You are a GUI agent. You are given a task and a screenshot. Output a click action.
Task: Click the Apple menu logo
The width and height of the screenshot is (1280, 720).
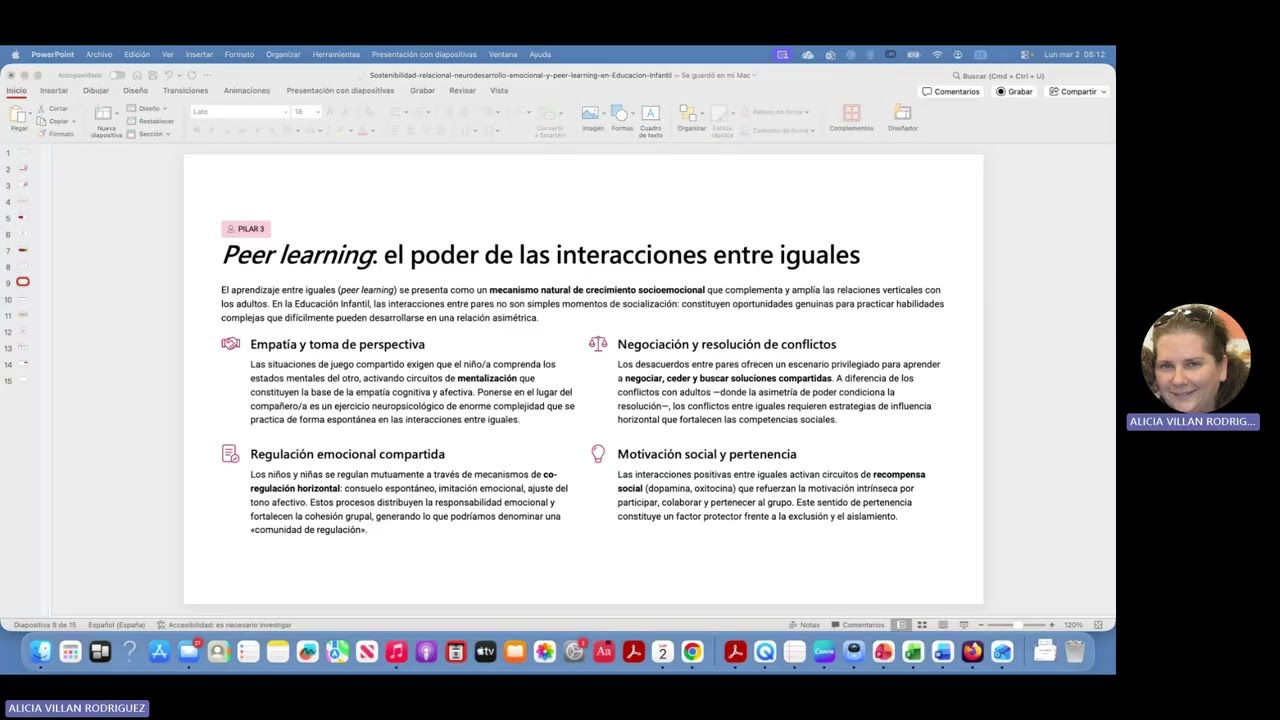click(15, 54)
